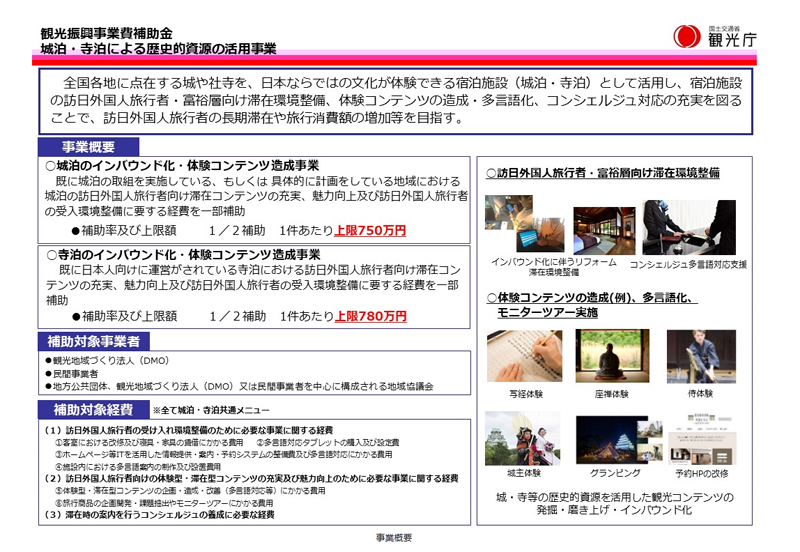This screenshot has height=552, width=800.
Task: Click underlined 訪日外国人旅行者・富裕層向け滞在環境整備 heading
Action: click(603, 173)
